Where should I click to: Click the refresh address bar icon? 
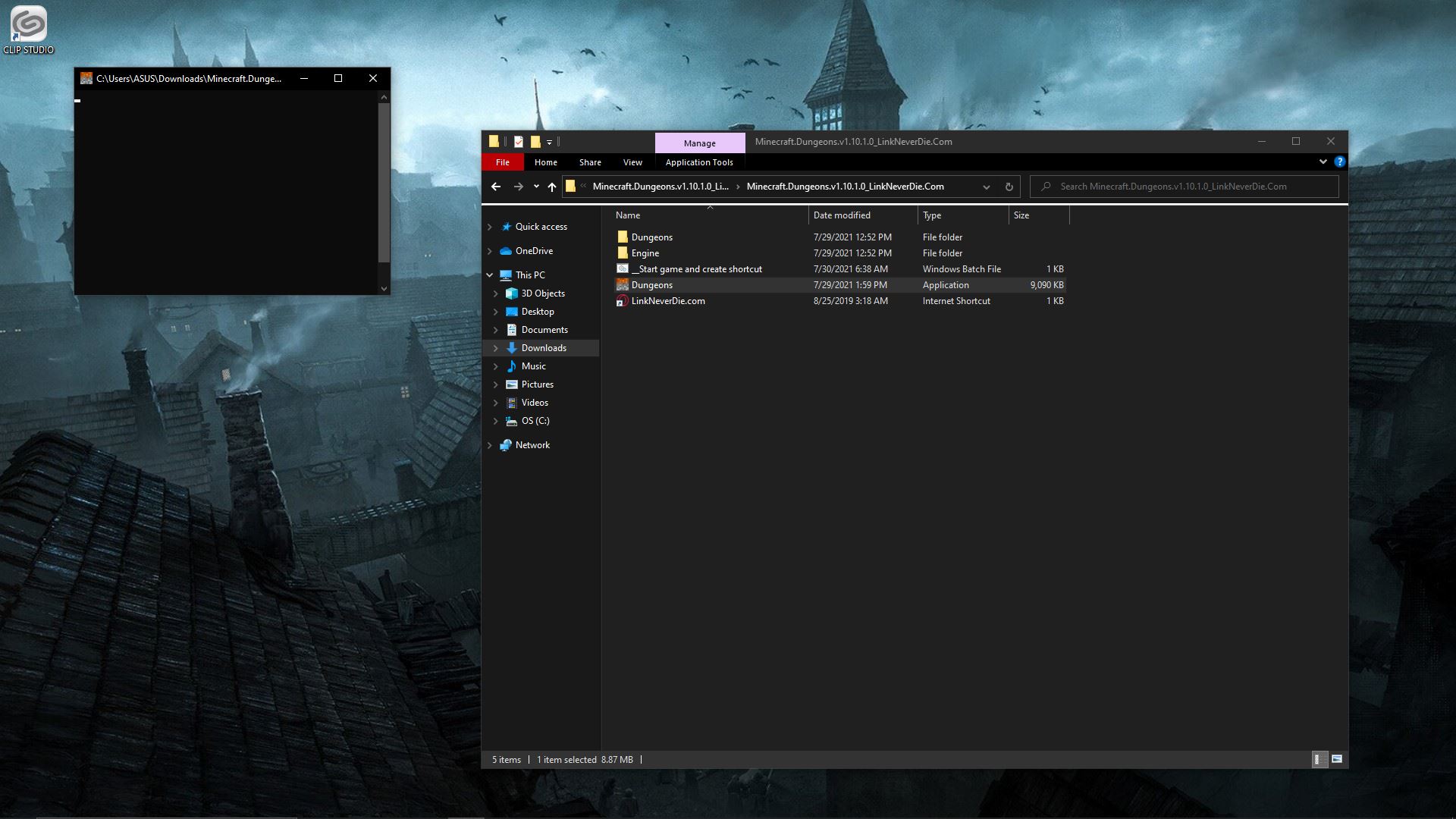(x=1009, y=187)
